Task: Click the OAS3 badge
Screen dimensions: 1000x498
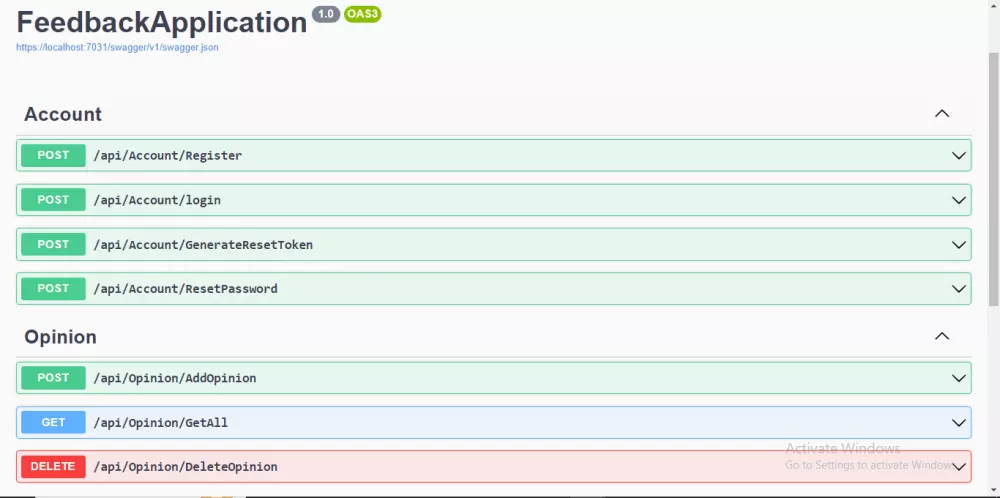Action: click(x=362, y=13)
